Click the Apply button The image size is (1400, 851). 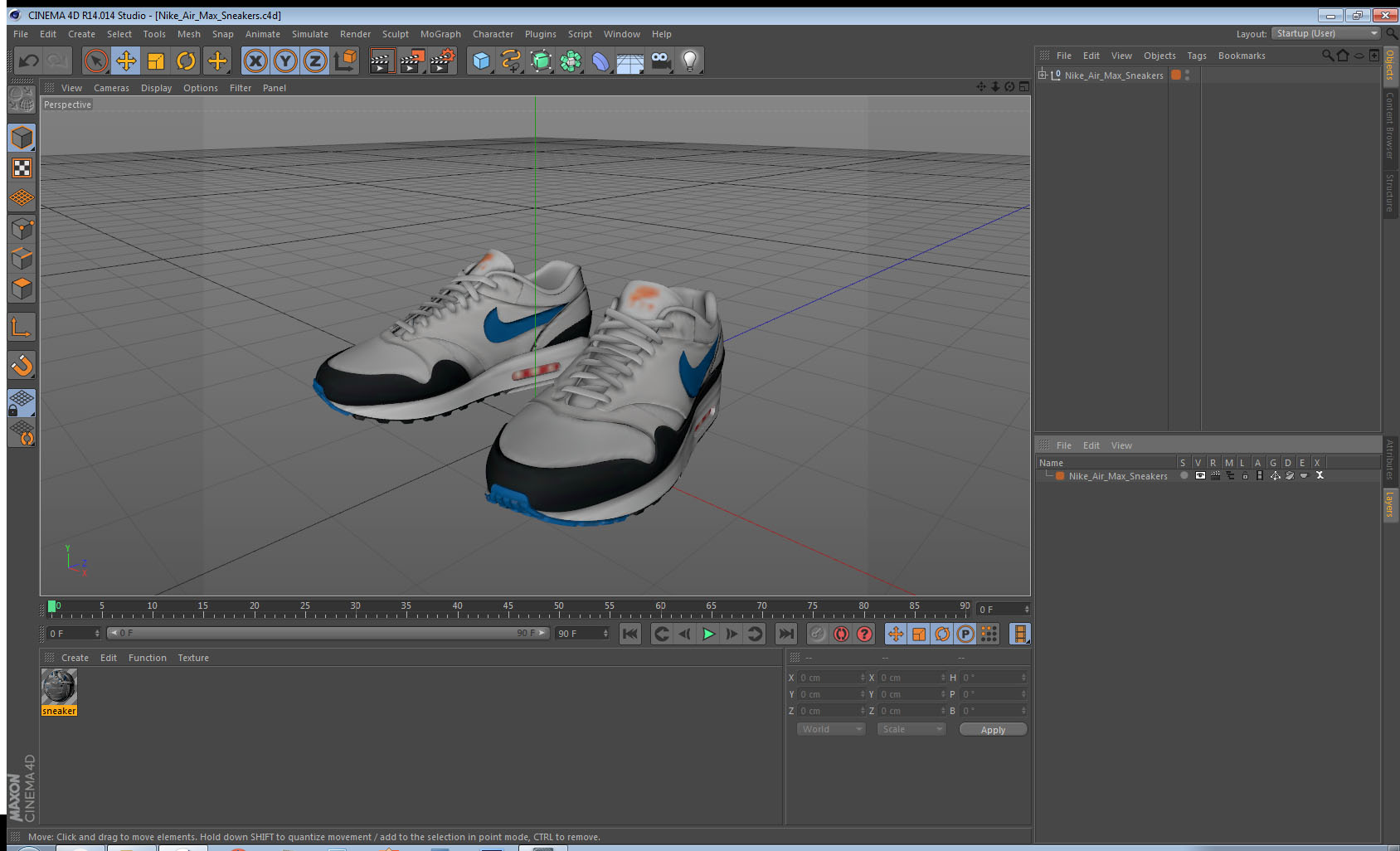click(x=993, y=730)
